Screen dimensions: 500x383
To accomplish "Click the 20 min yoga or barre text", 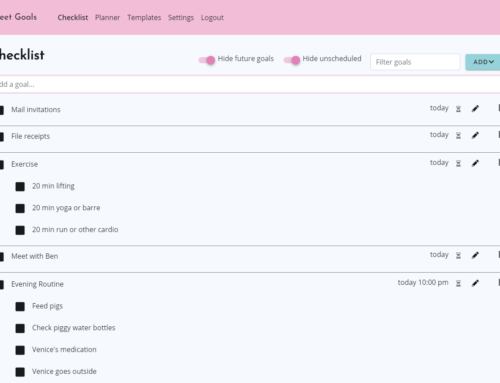I will tap(66, 208).
